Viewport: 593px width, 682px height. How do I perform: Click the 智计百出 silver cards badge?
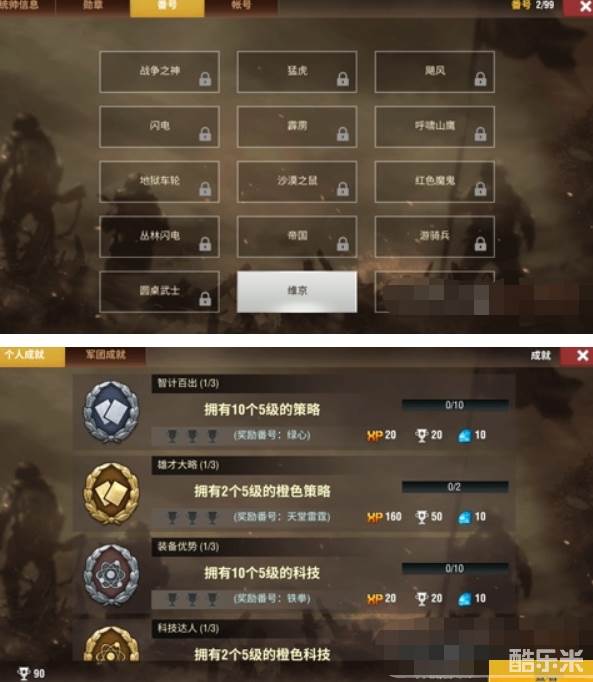[x=111, y=411]
